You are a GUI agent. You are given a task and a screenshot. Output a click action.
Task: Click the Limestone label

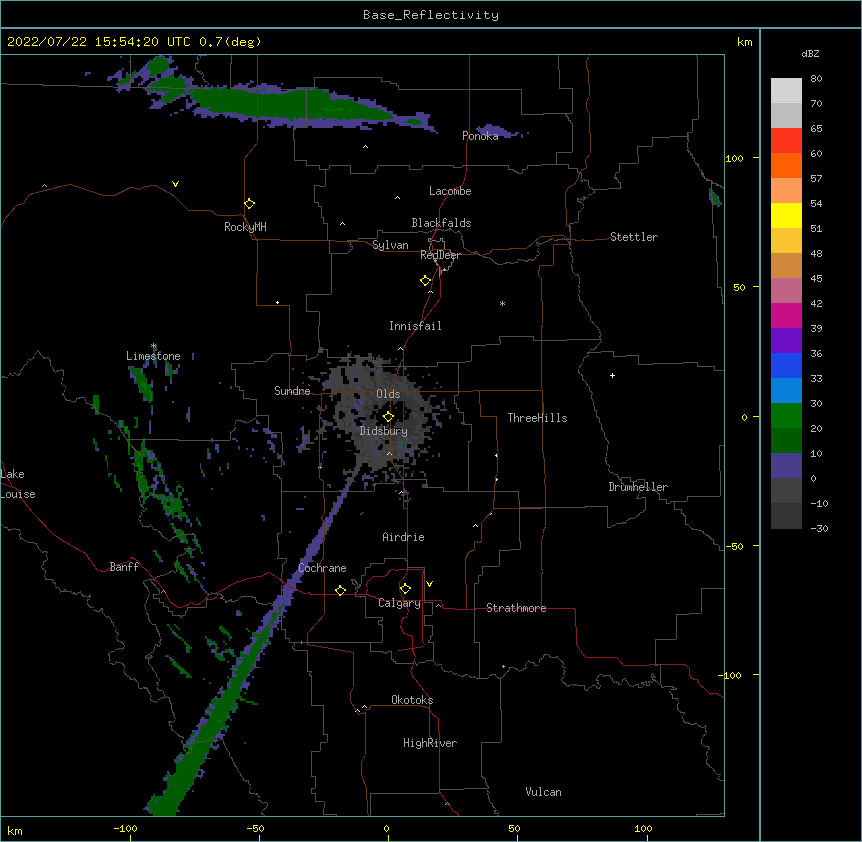pos(153,356)
